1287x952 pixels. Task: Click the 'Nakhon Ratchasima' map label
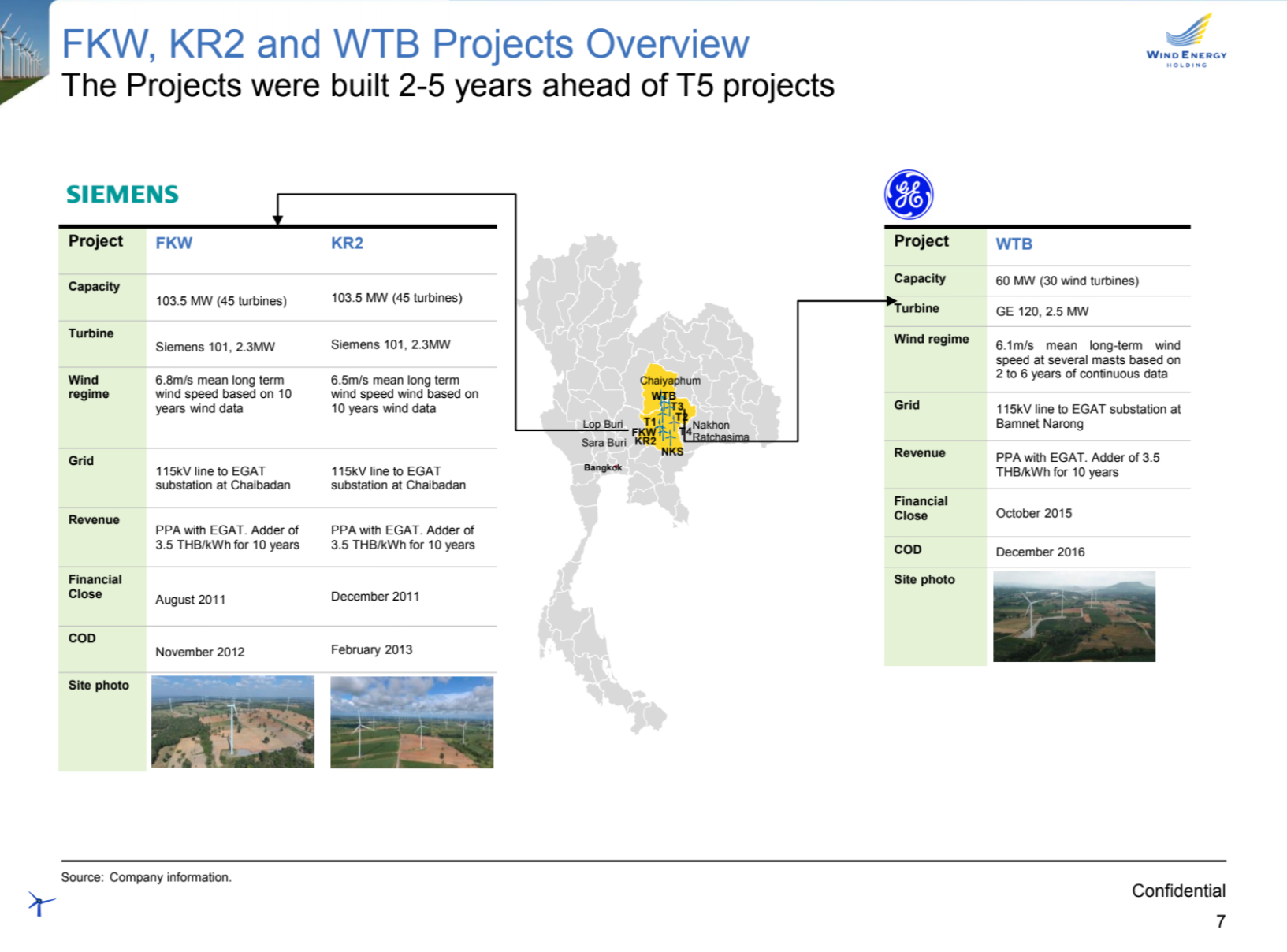[720, 431]
